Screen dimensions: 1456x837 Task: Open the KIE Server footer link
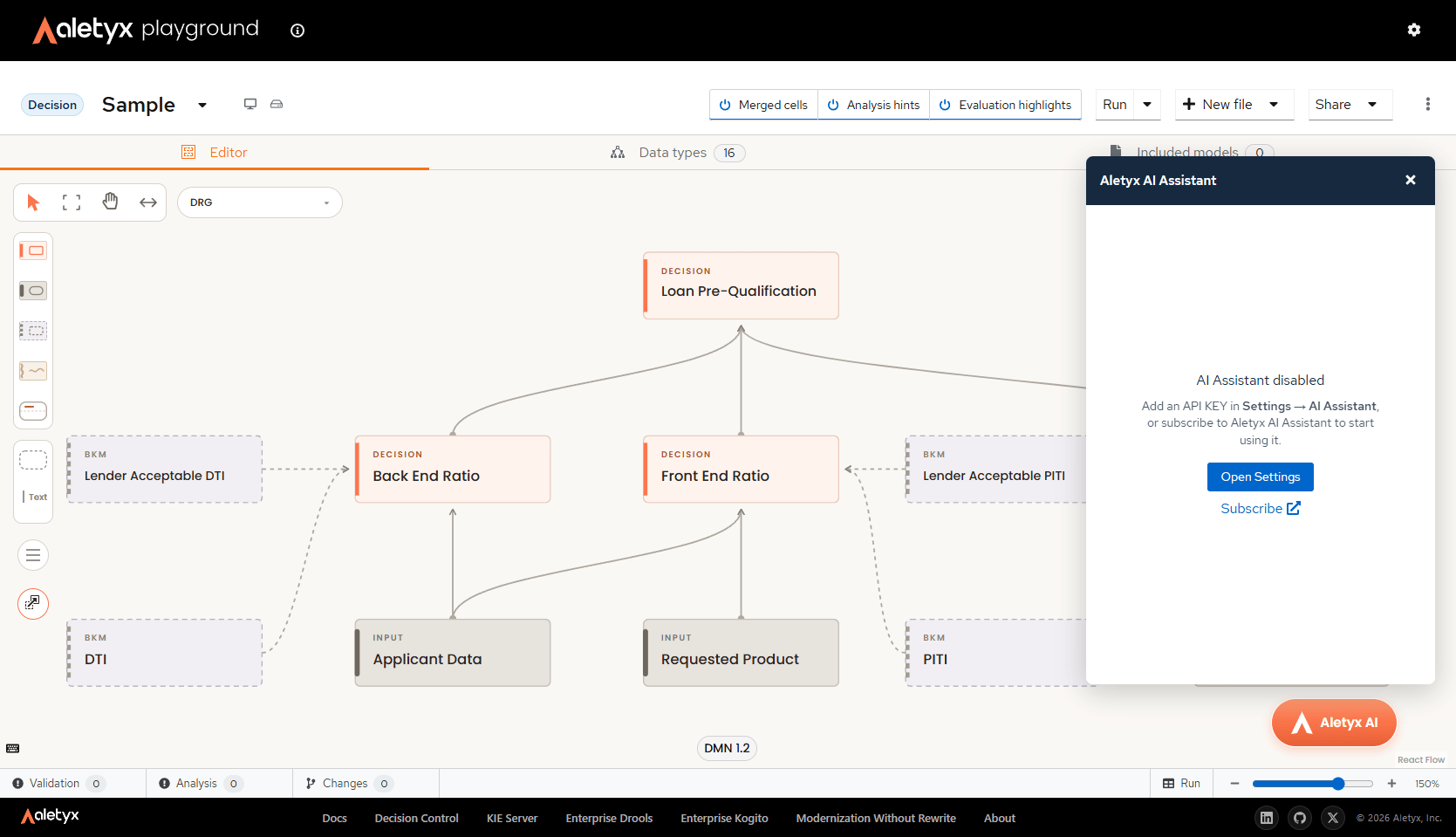[x=512, y=818]
